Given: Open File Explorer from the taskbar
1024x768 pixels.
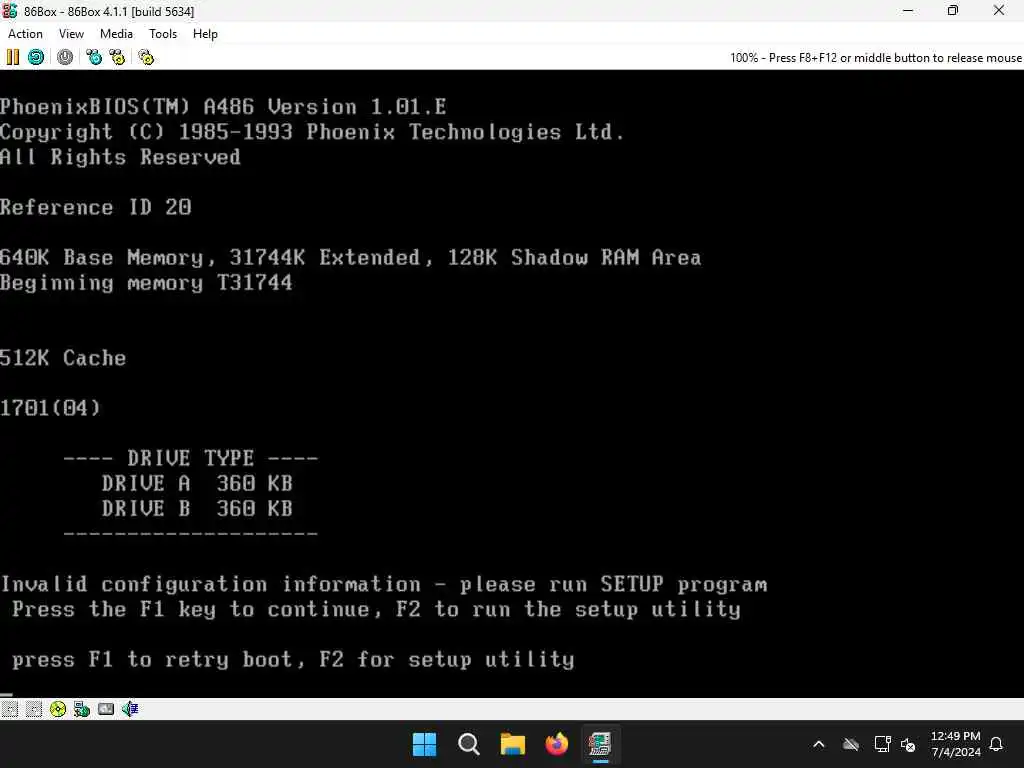Looking at the screenshot, I should (513, 744).
